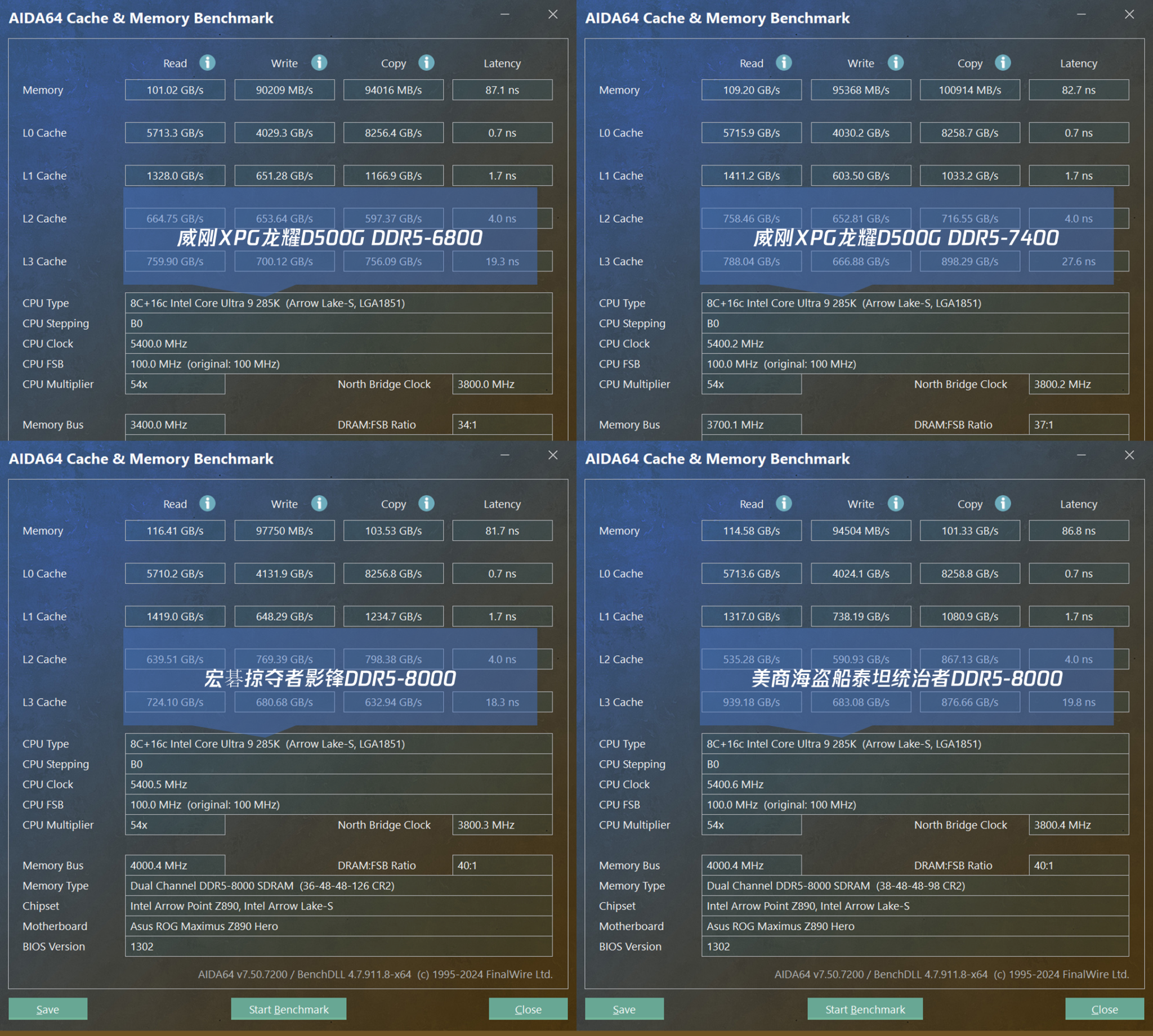This screenshot has height=1036, width=1153.
Task: Click Write info icon in DDR5-6800 window
Action: tap(319, 62)
